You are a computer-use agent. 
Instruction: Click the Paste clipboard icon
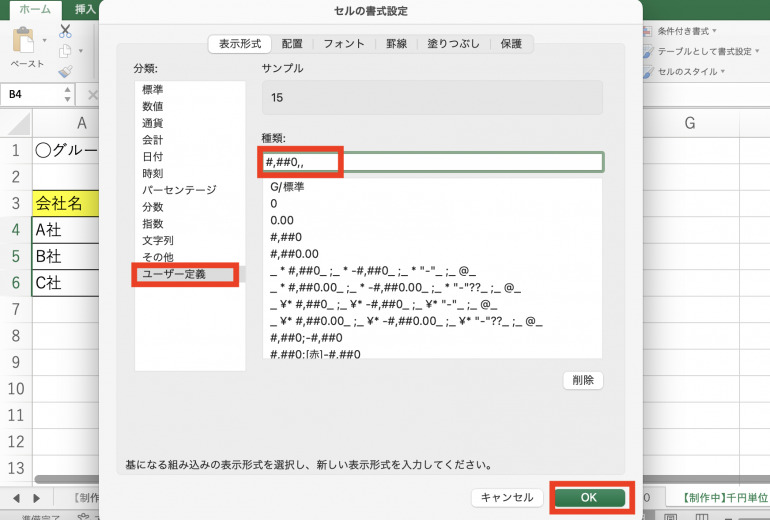pyautogui.click(x=24, y=42)
